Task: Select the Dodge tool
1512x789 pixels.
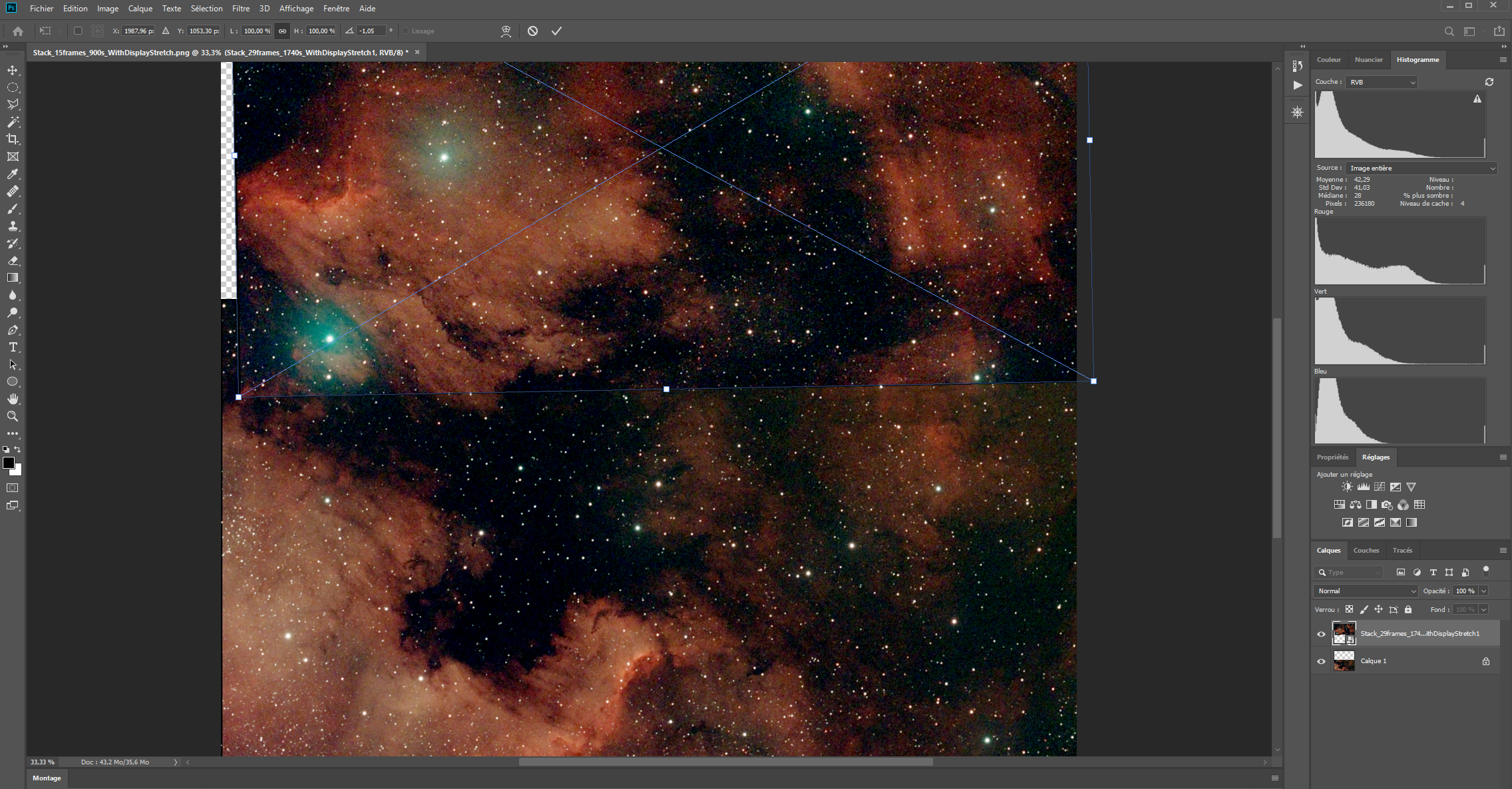Action: [13, 312]
